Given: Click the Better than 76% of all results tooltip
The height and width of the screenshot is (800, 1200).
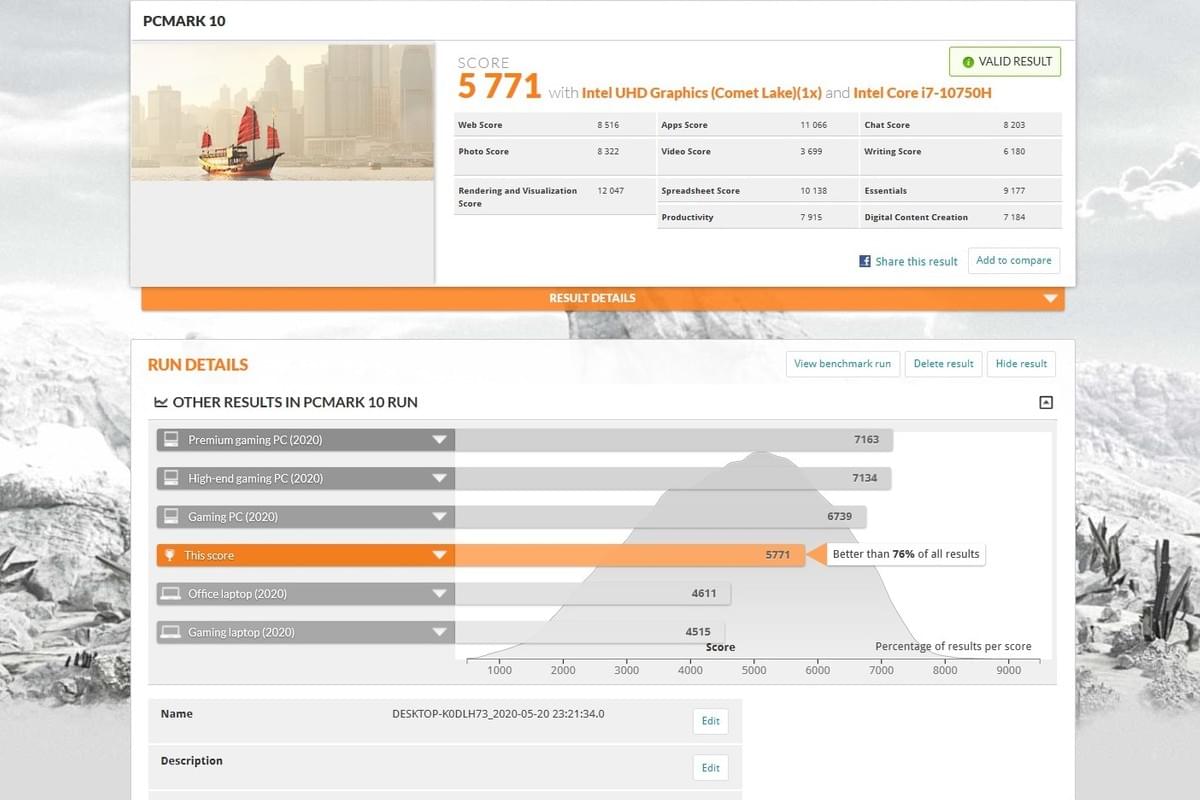Looking at the screenshot, I should pos(906,554).
